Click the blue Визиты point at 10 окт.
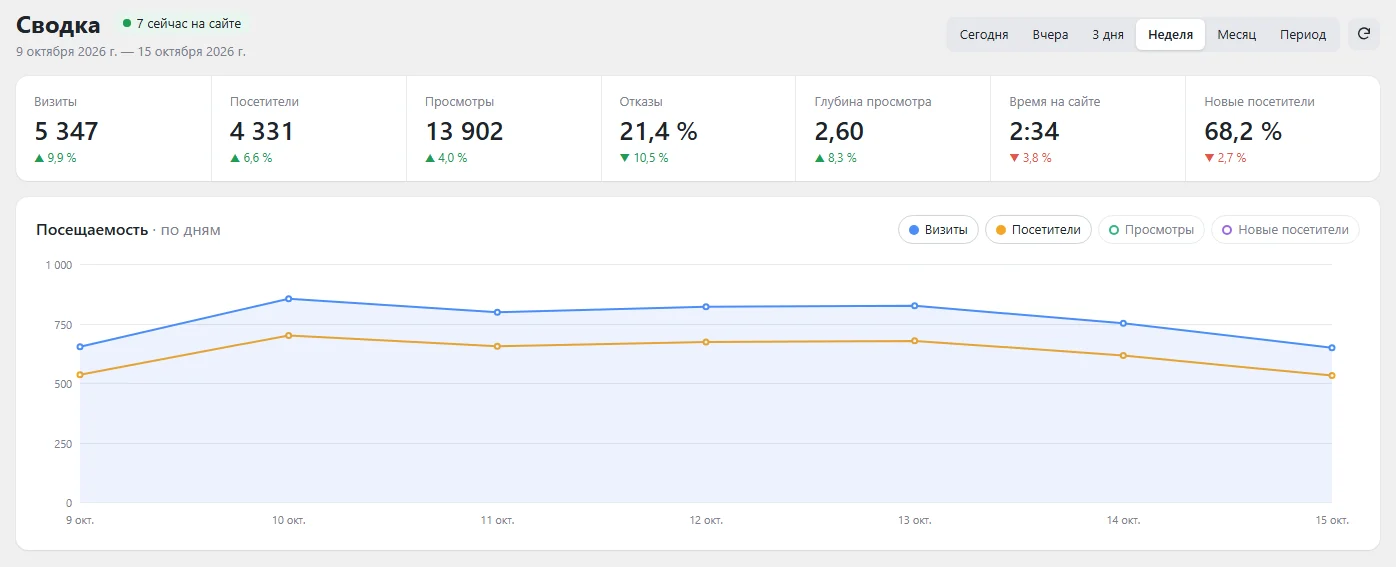 click(289, 299)
